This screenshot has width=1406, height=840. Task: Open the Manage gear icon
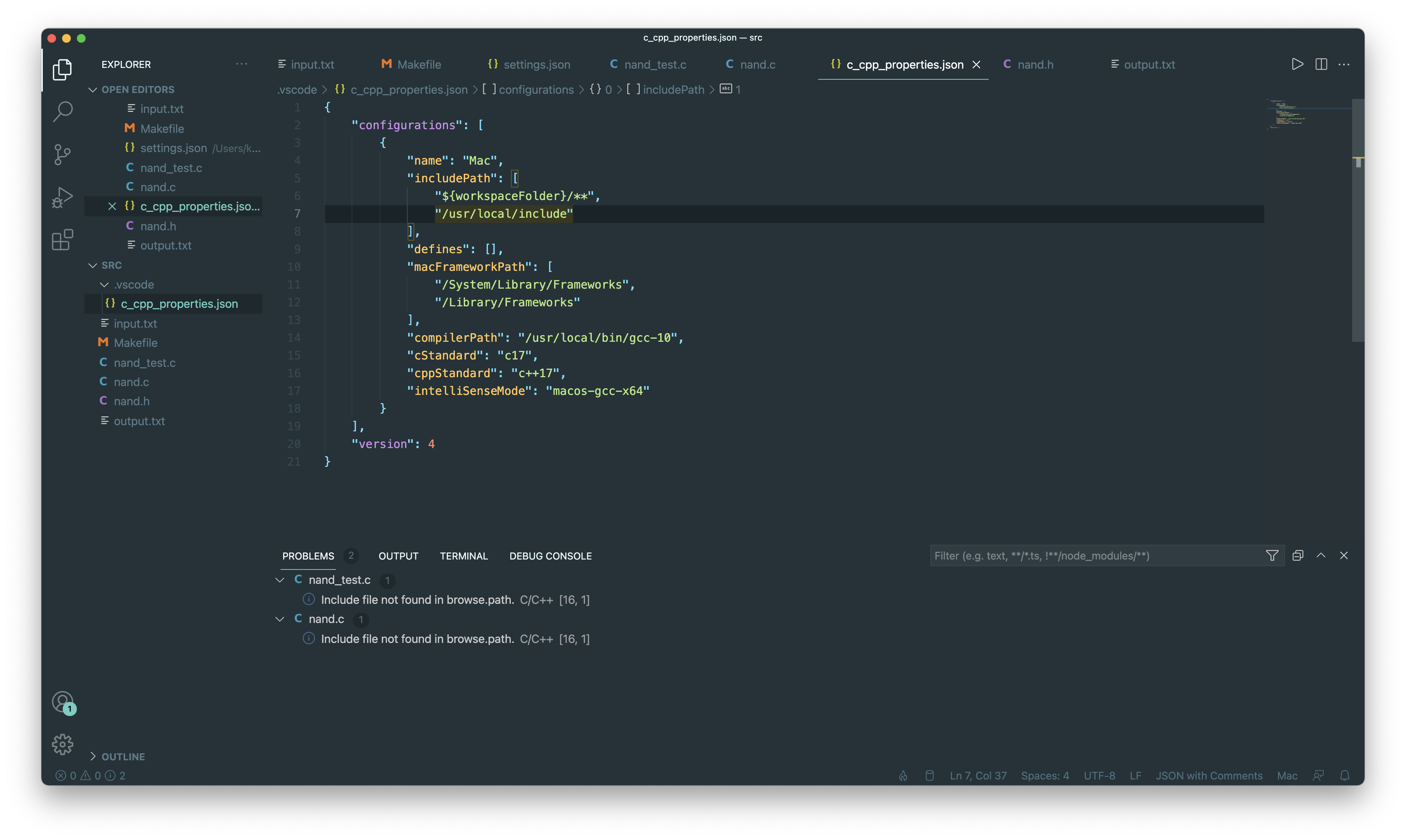click(x=62, y=744)
